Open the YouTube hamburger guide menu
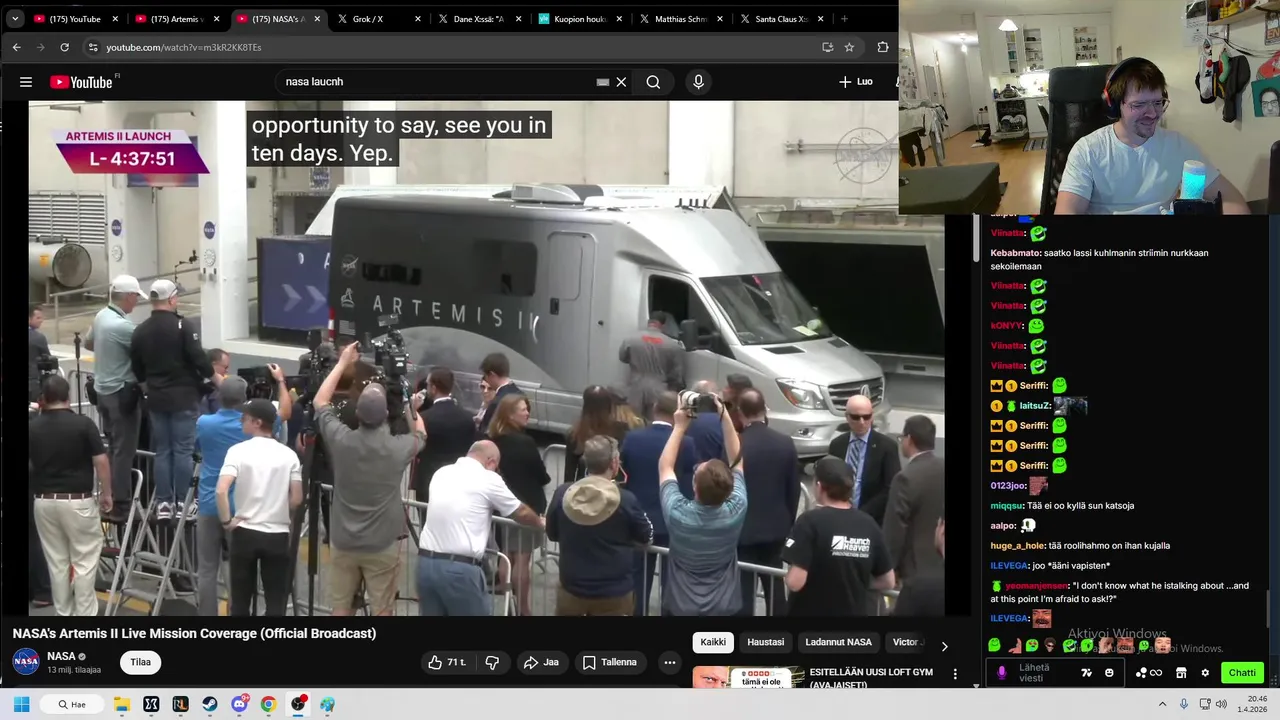1280x720 pixels. point(26,82)
